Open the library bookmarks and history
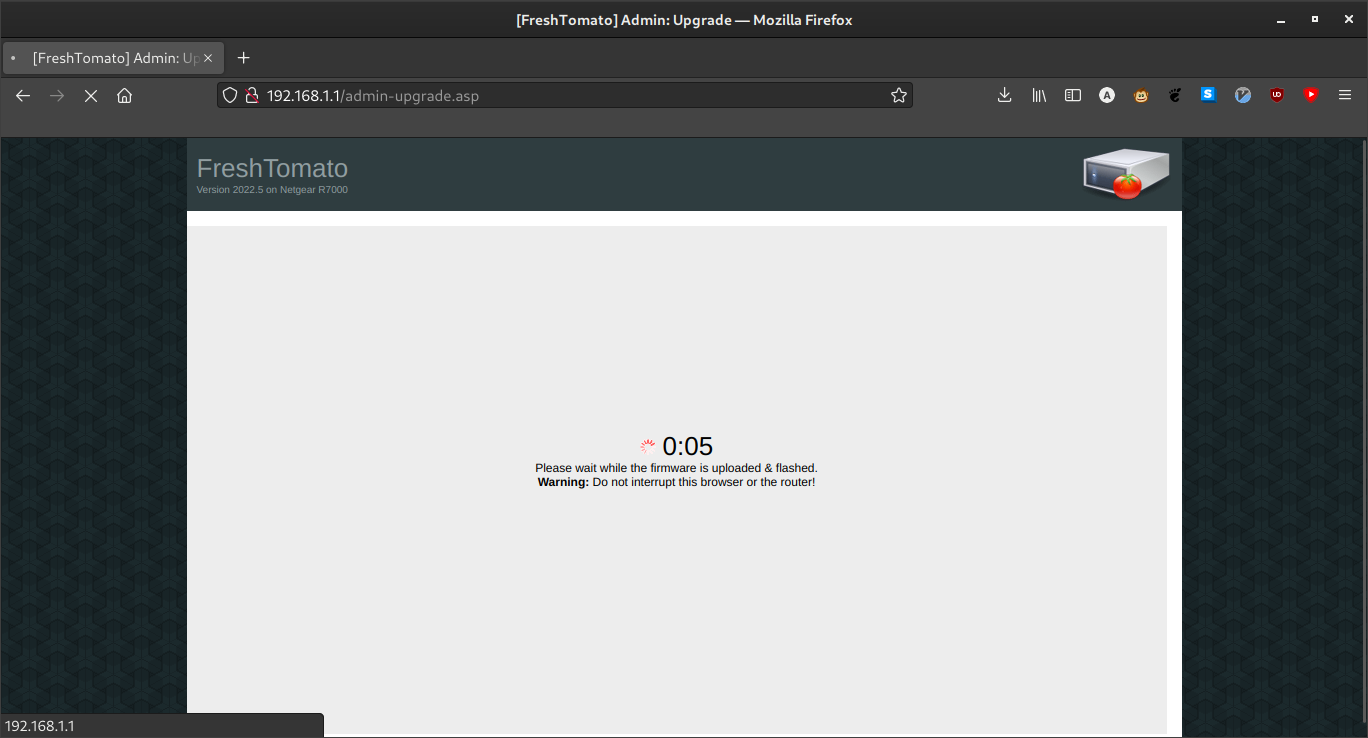This screenshot has width=1368, height=738. (1039, 95)
